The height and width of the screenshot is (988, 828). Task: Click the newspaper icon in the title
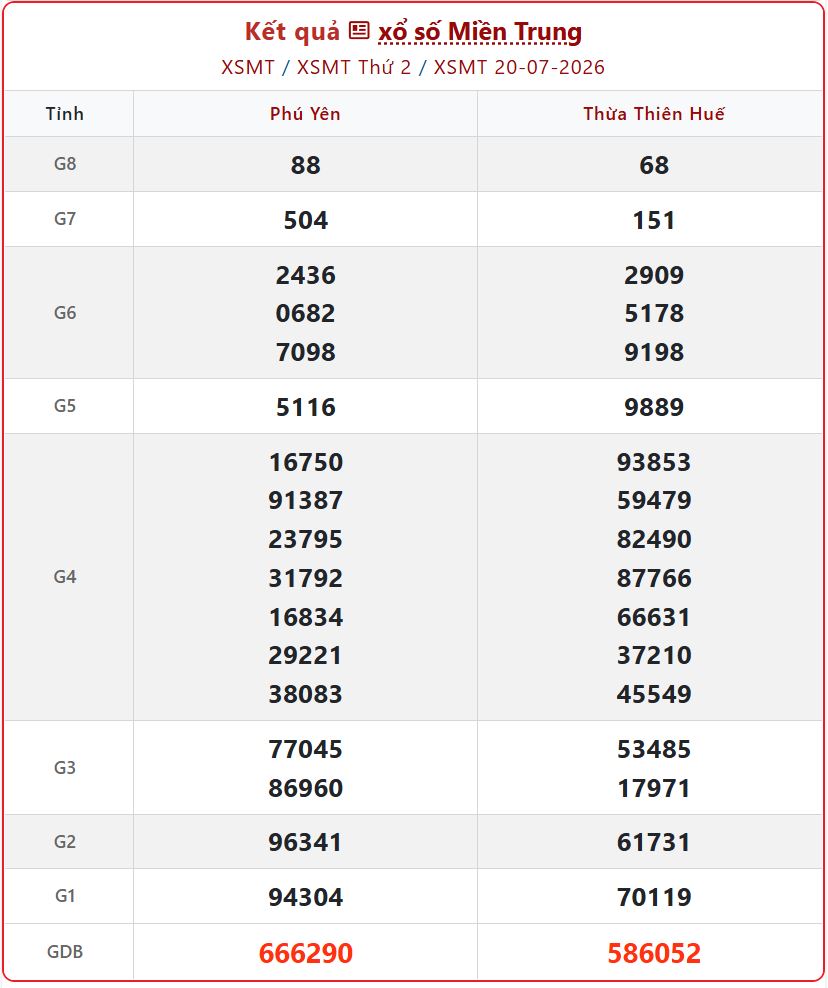[359, 30]
